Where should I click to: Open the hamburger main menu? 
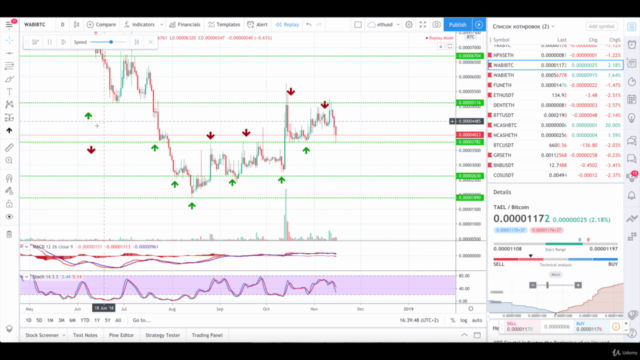pyautogui.click(x=9, y=24)
